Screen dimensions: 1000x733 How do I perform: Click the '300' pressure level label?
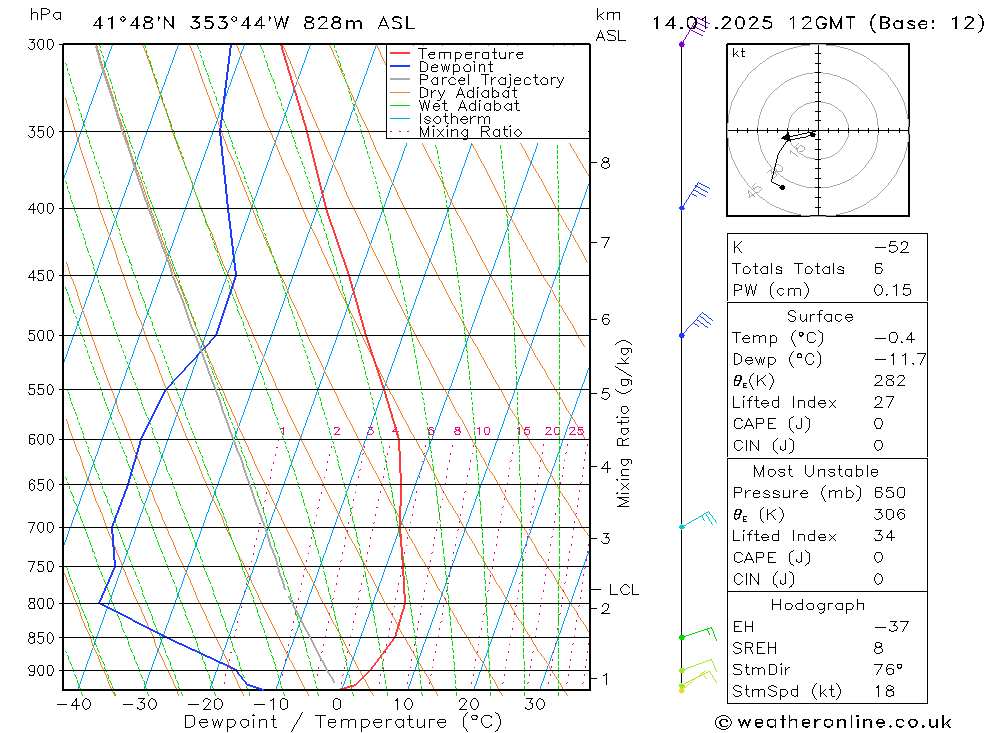[41, 45]
